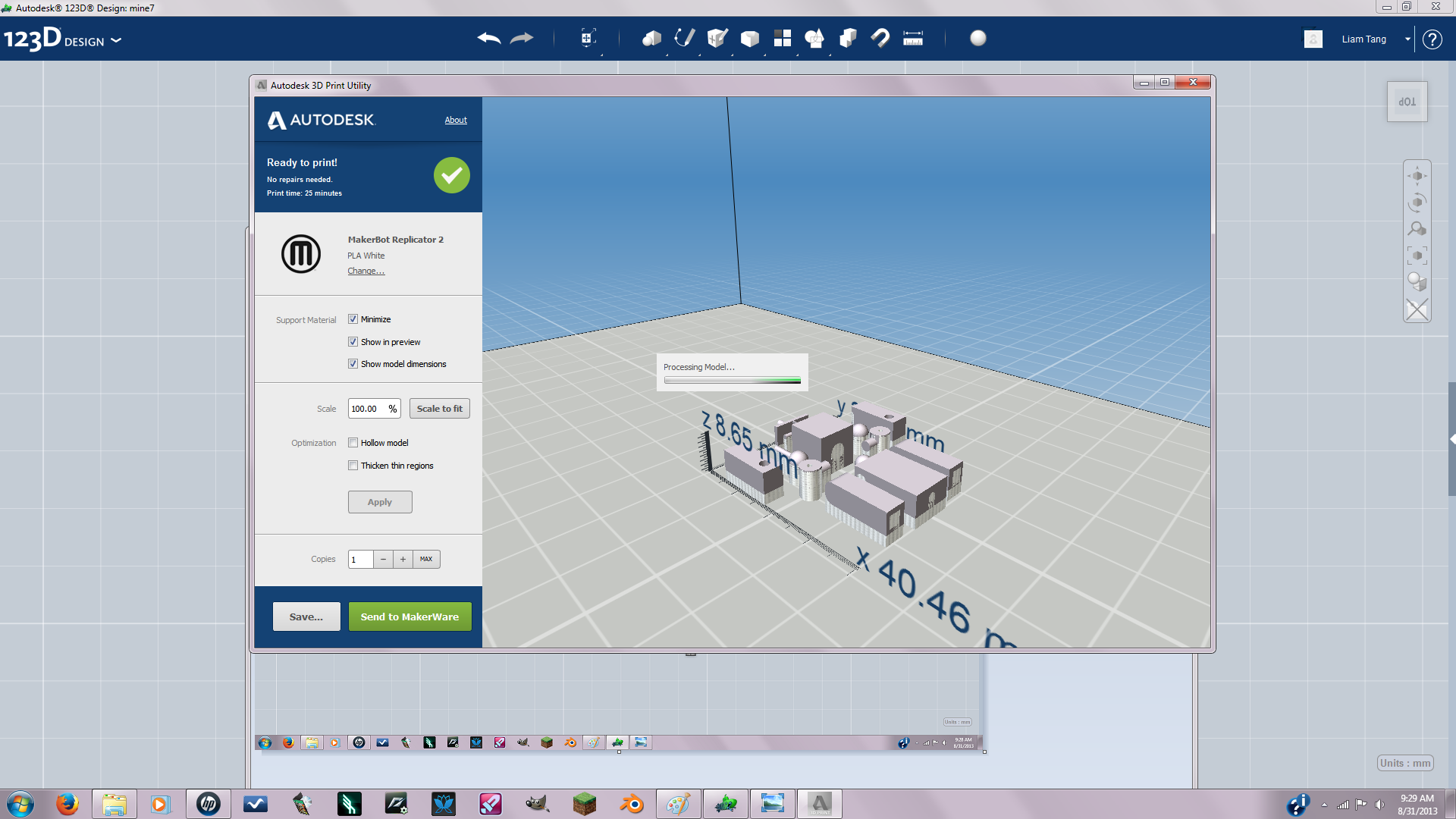The width and height of the screenshot is (1456, 819).
Task: Click the MakerBot logo icon
Action: pos(301,254)
